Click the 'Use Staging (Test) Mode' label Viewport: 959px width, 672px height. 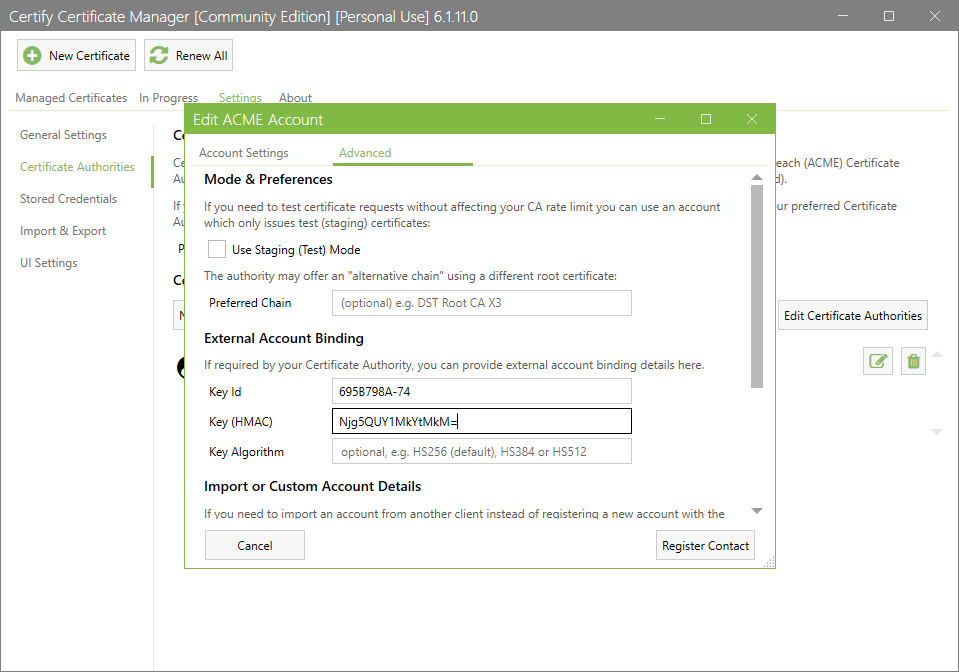click(296, 249)
